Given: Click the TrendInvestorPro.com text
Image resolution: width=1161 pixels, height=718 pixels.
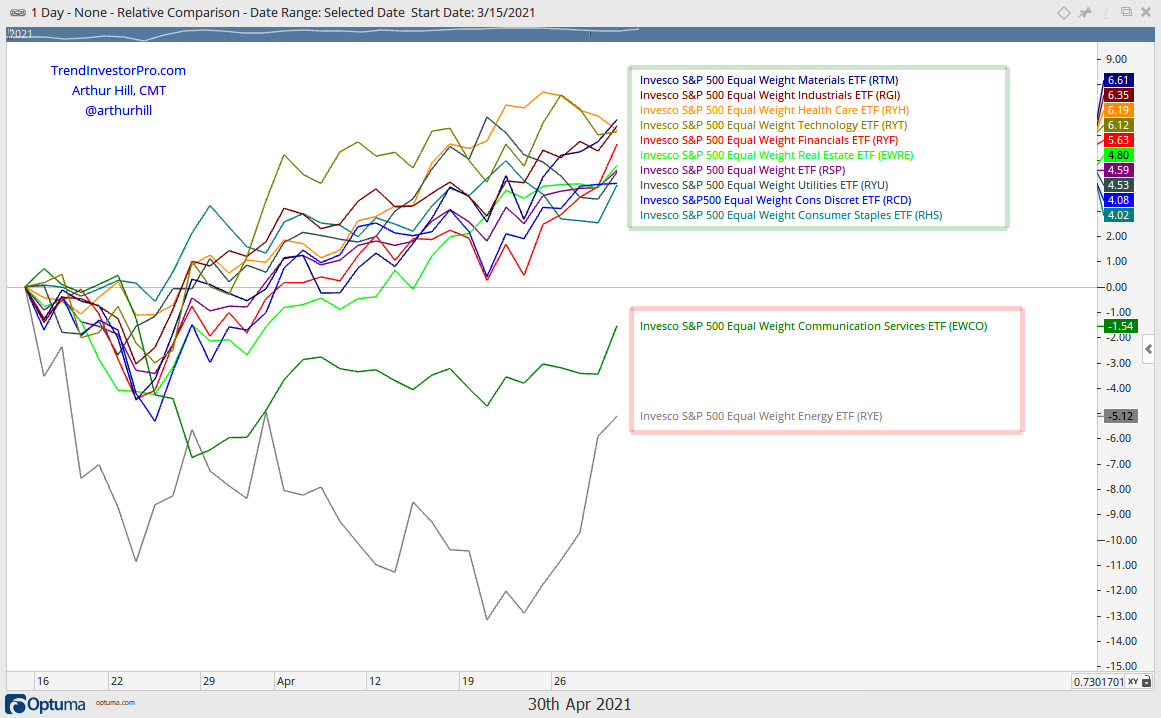Looking at the screenshot, I should (x=118, y=70).
